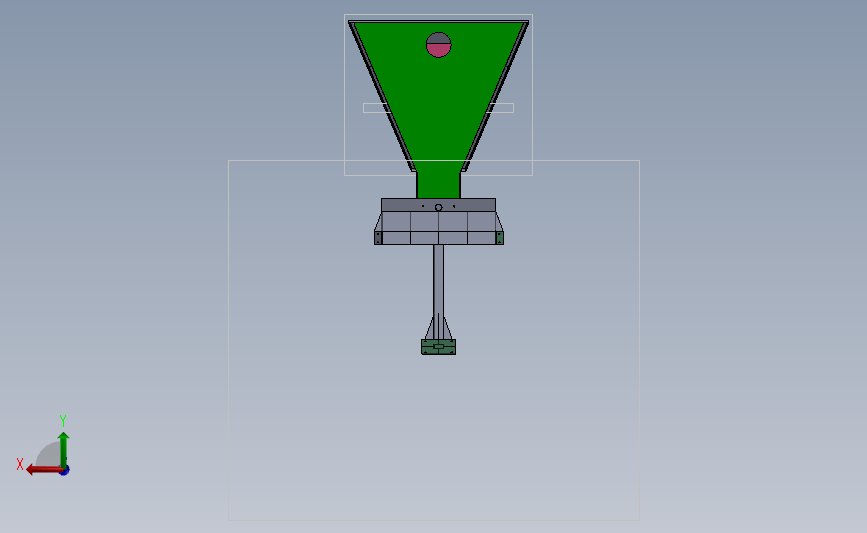This screenshot has width=867, height=533.
Task: Select the green bracket on housing's right end
Action: [499, 238]
